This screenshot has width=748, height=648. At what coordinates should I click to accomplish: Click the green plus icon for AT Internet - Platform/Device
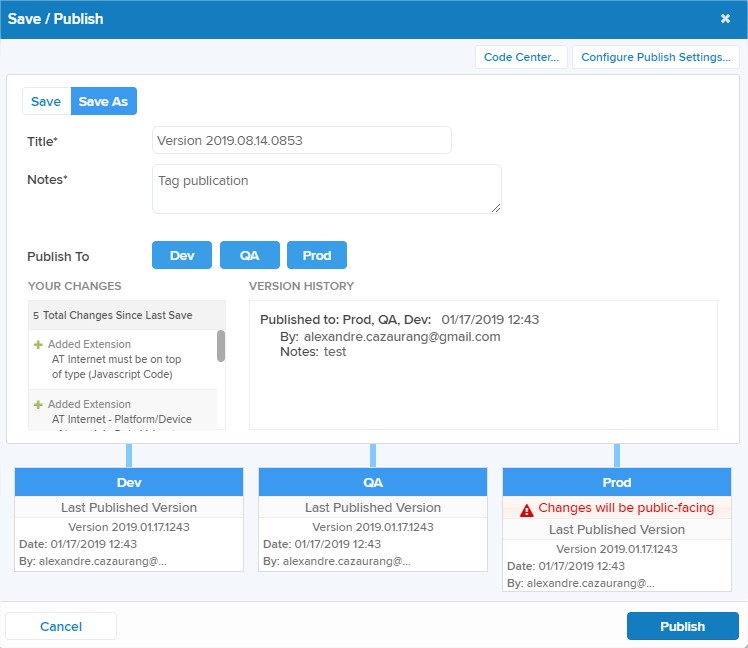coord(38,405)
